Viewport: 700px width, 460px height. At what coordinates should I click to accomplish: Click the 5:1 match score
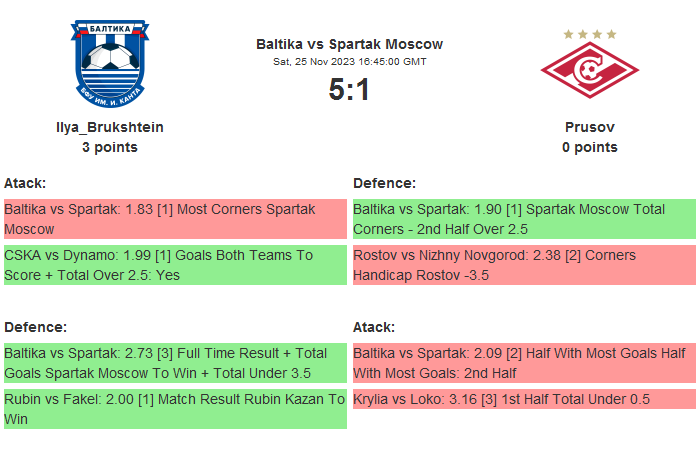coord(349,90)
